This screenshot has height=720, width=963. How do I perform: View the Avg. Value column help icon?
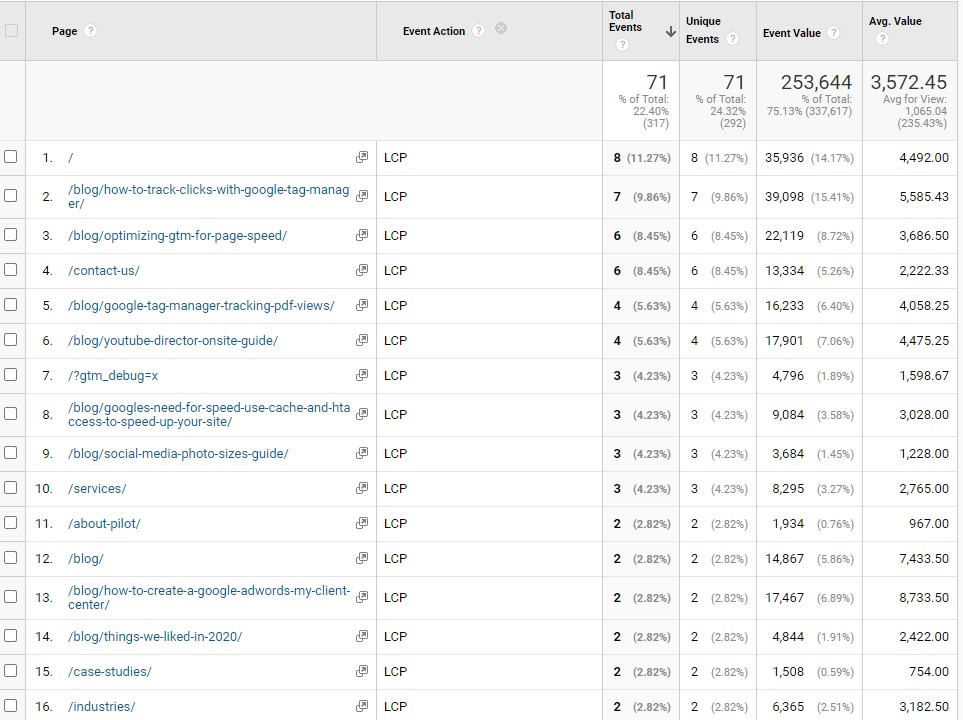click(x=882, y=39)
